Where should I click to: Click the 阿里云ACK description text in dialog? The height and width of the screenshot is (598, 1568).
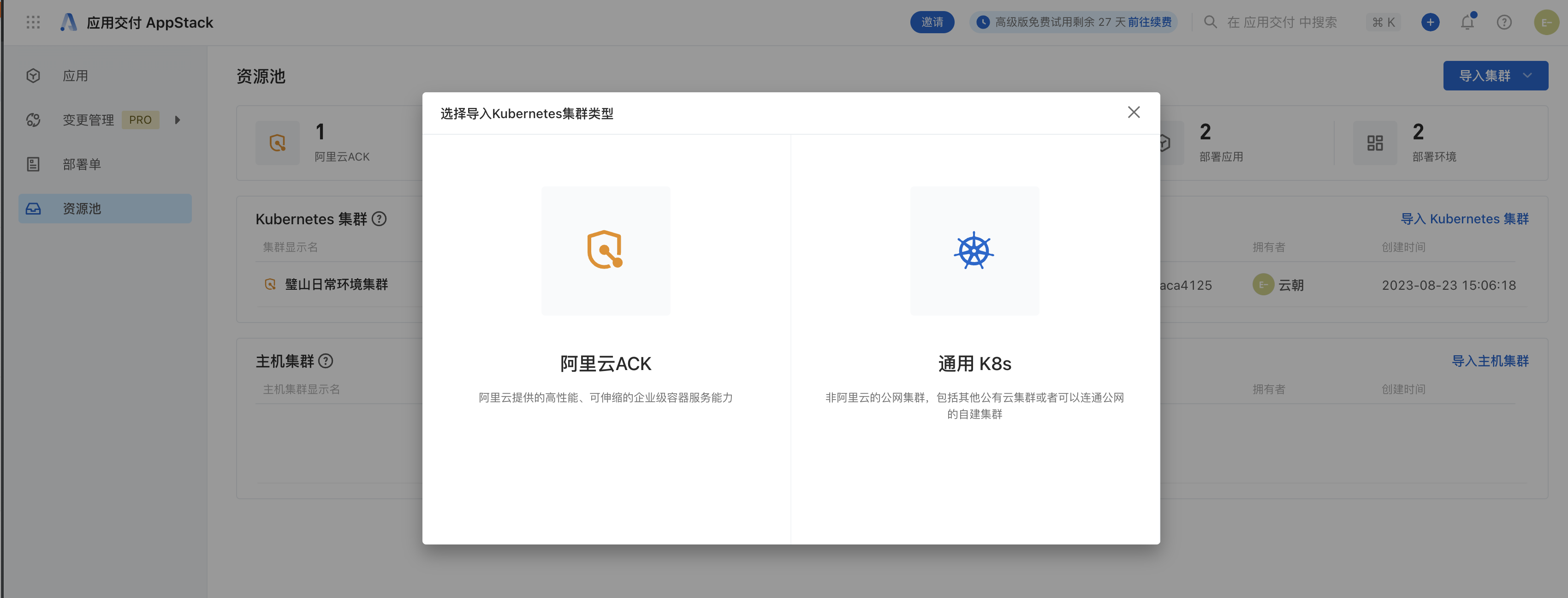[606, 398]
